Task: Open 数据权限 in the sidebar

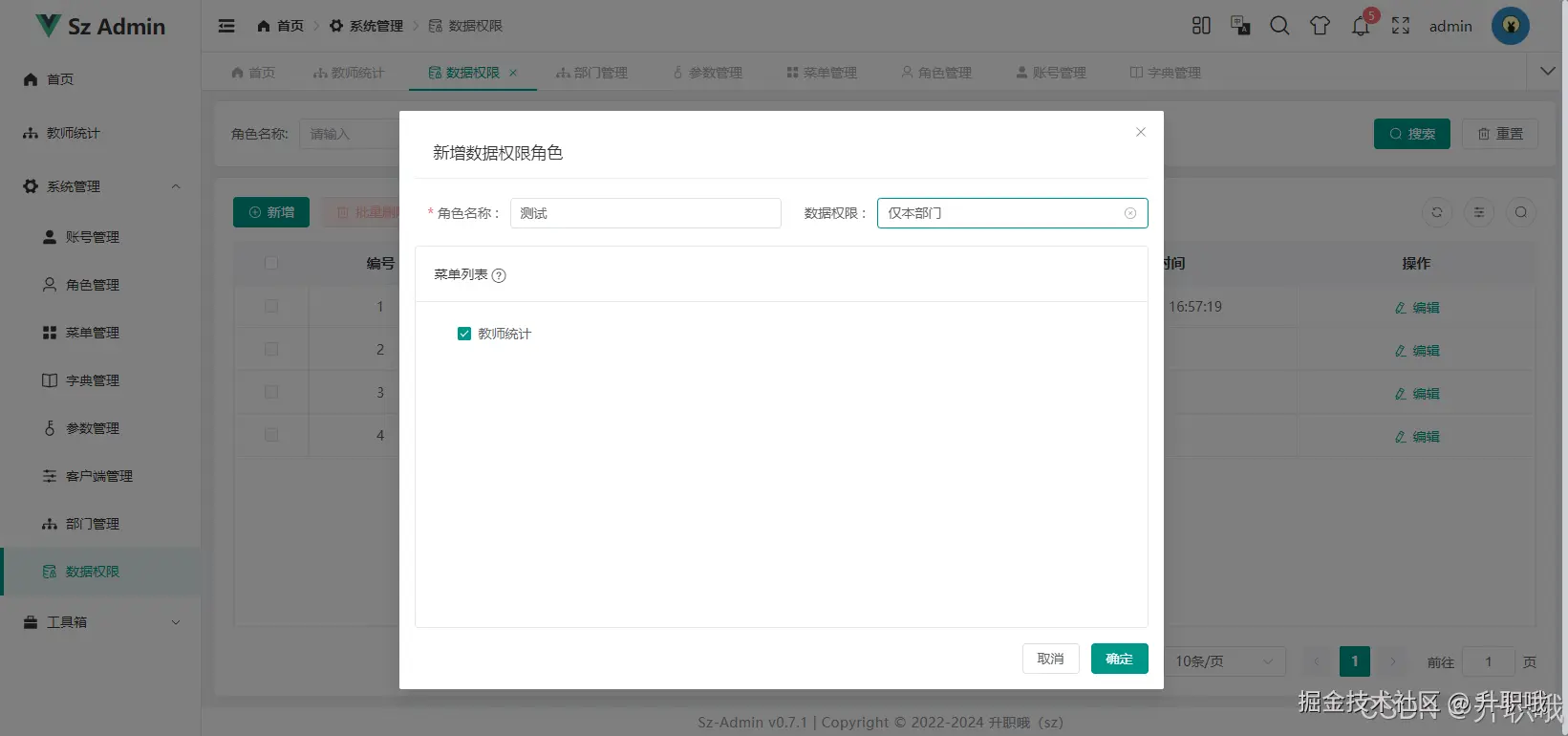Action: pos(100,572)
